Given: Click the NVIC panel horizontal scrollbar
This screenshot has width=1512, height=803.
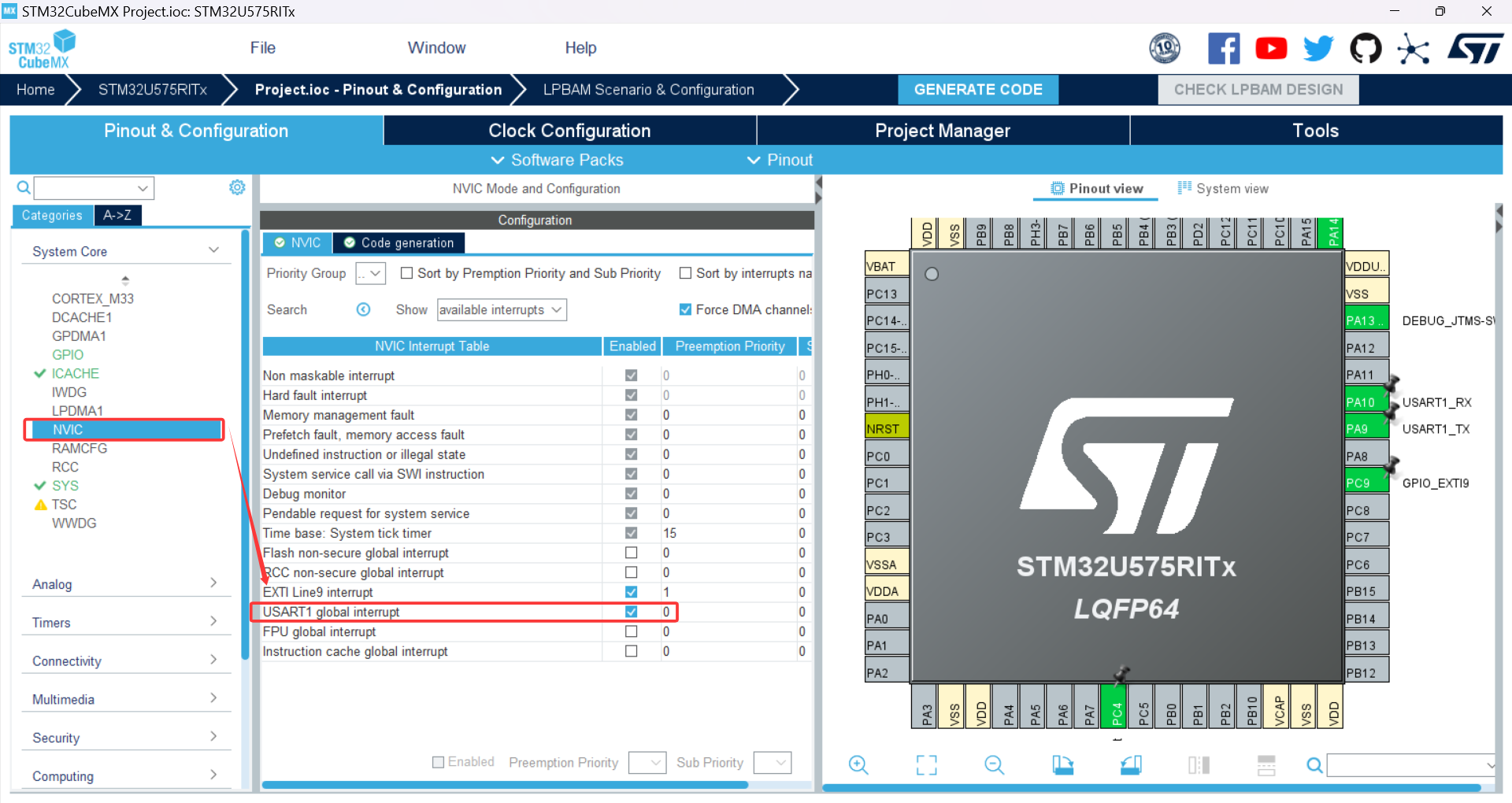Looking at the screenshot, I should click(x=504, y=785).
